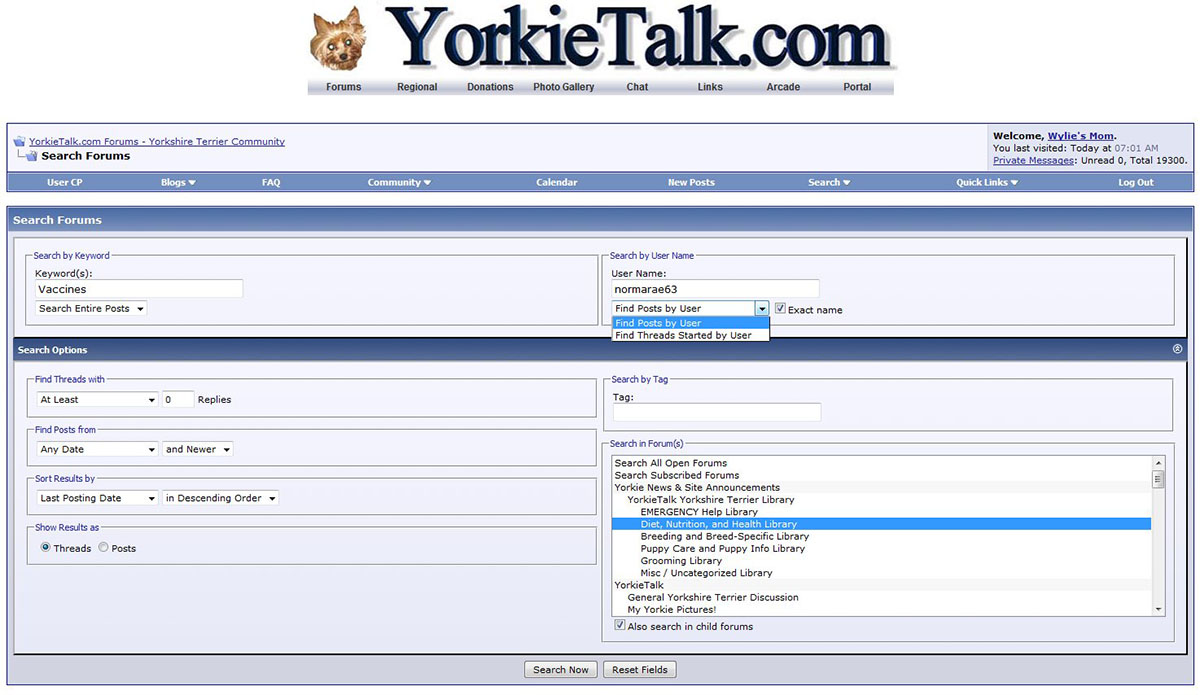Click the Tag input field

tap(717, 412)
